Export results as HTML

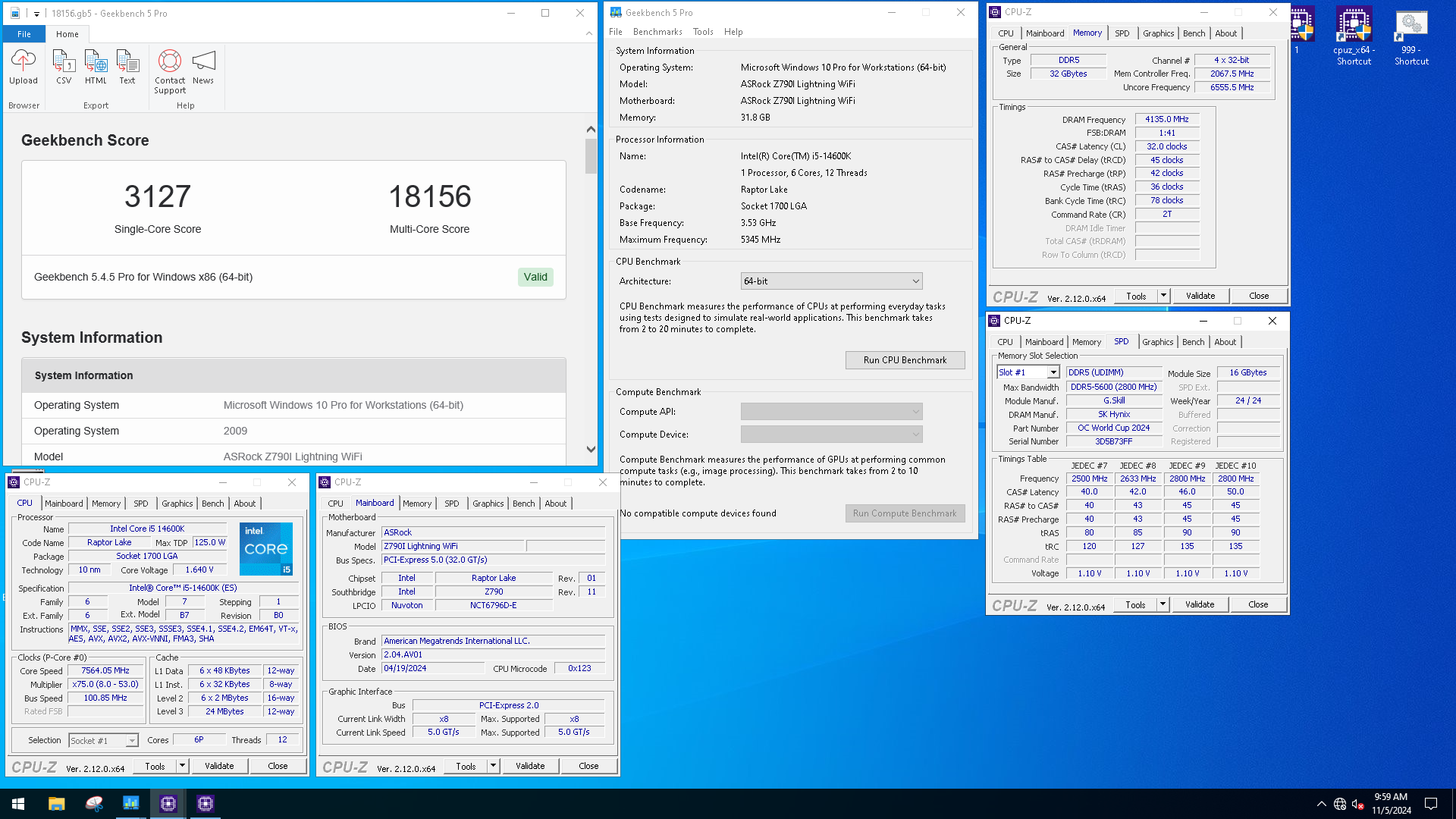[x=96, y=67]
